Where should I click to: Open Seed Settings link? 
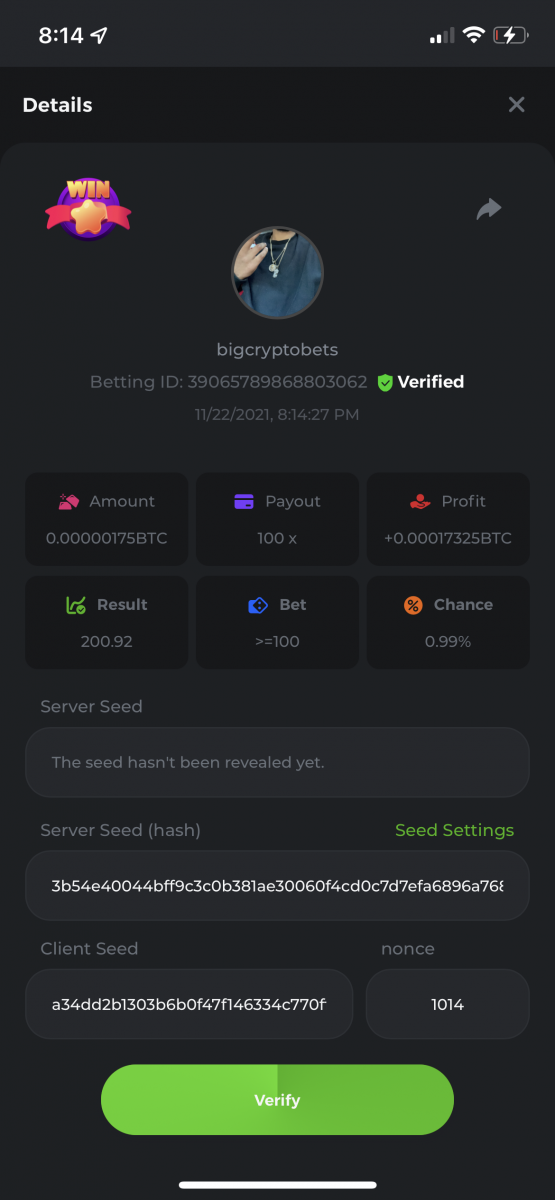pyautogui.click(x=454, y=830)
